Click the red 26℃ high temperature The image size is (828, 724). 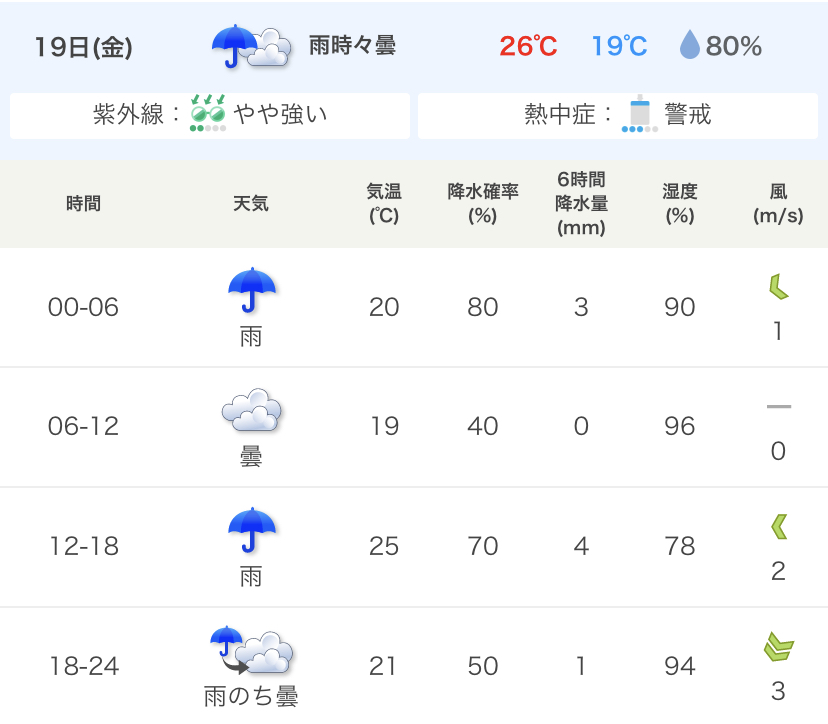pyautogui.click(x=528, y=46)
